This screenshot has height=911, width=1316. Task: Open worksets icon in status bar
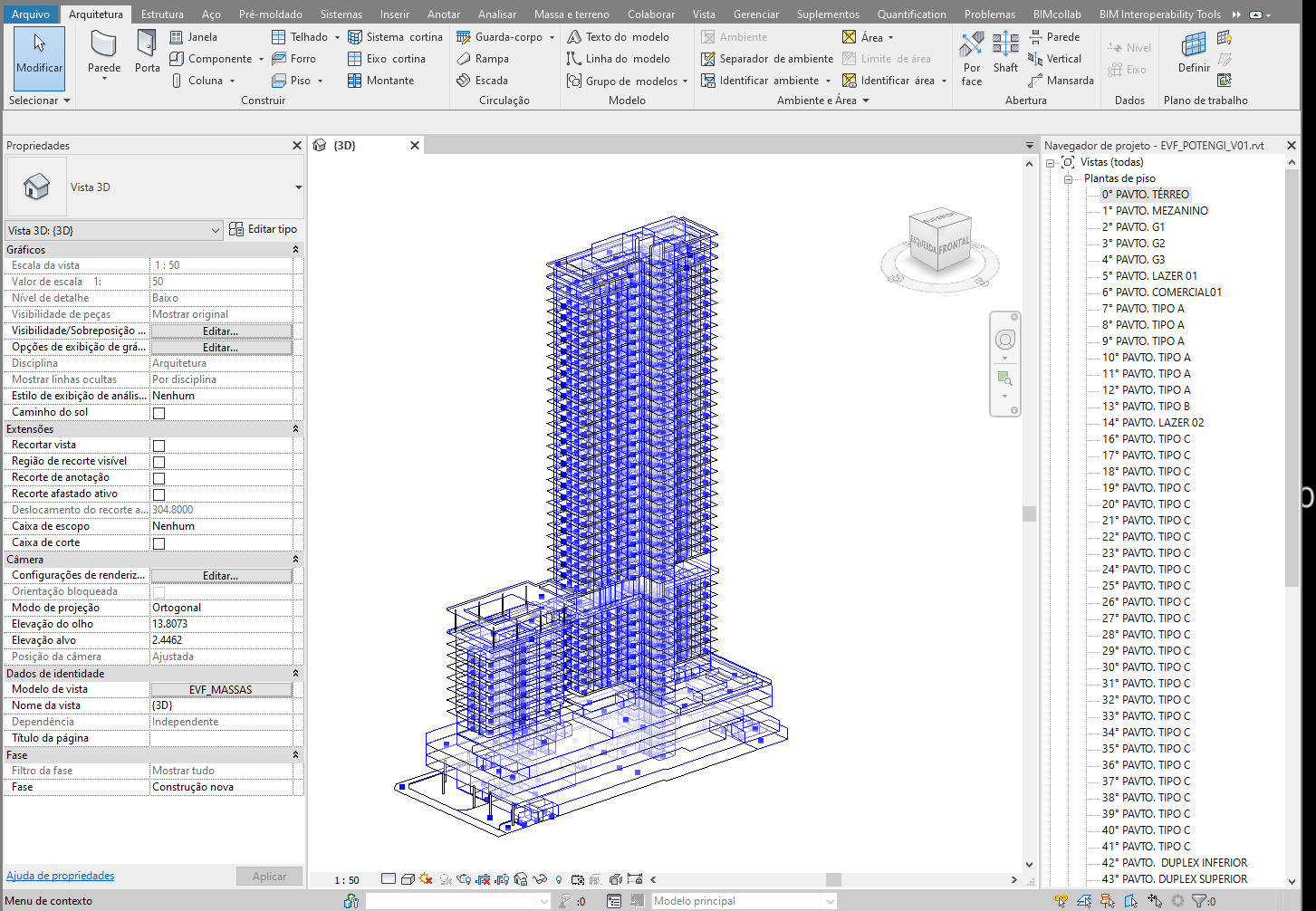tap(351, 901)
